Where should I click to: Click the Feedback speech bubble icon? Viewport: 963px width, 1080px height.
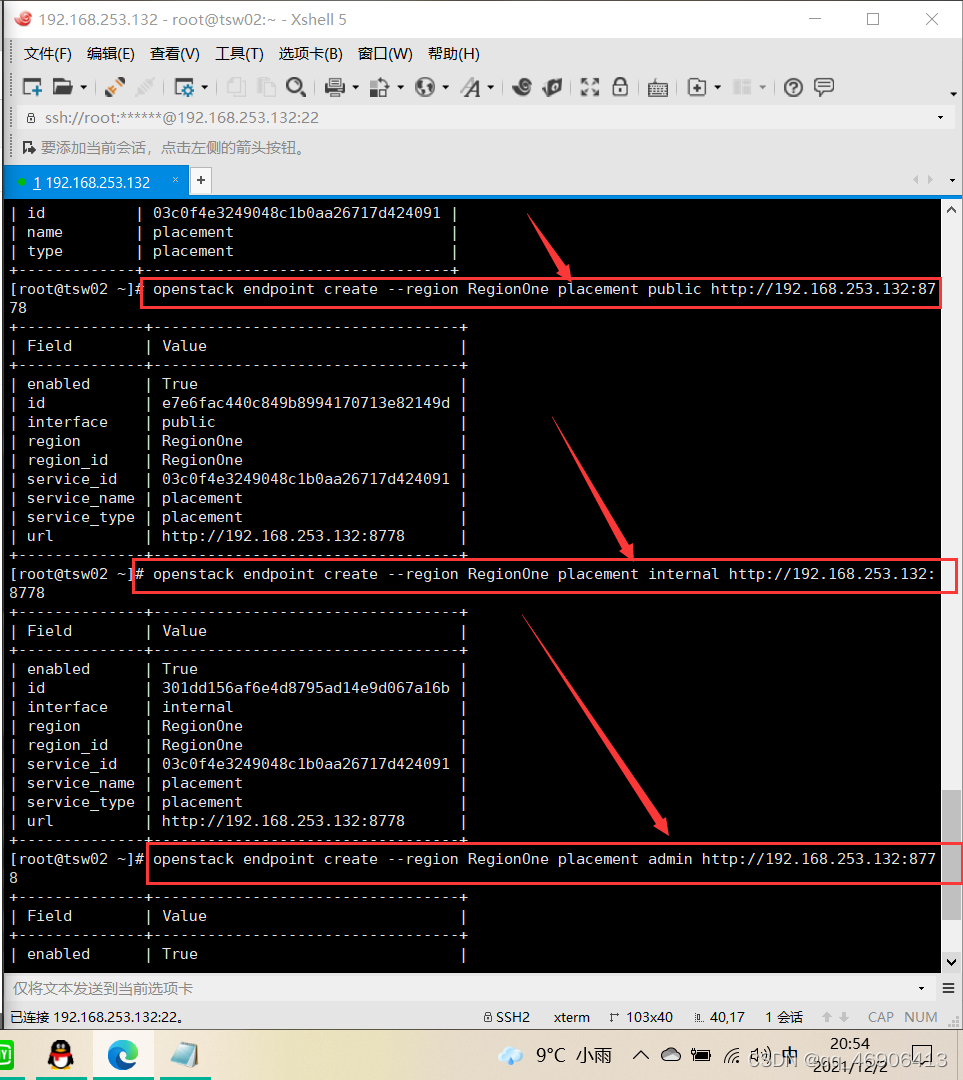point(824,87)
